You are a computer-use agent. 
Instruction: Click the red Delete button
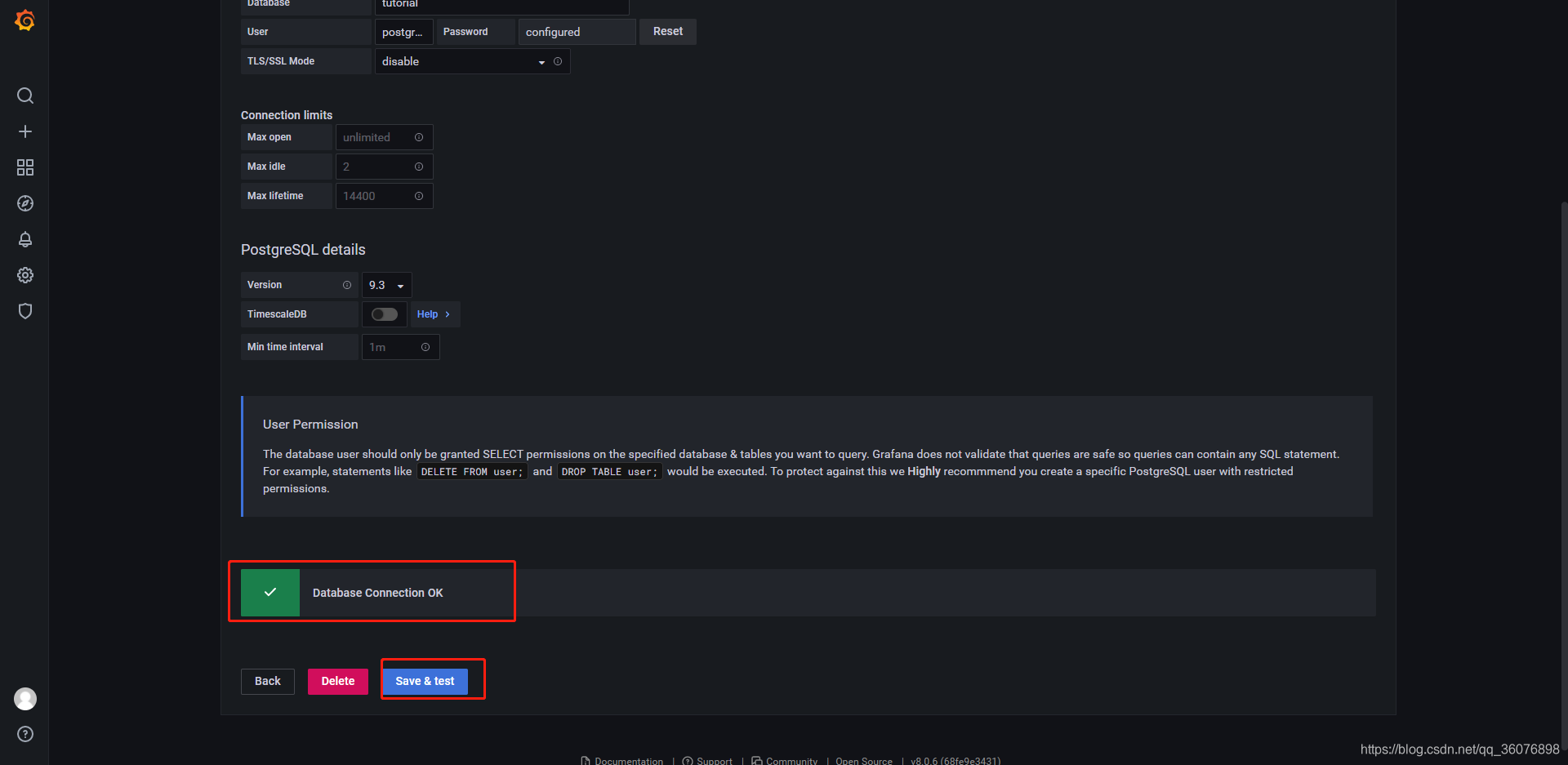[338, 681]
